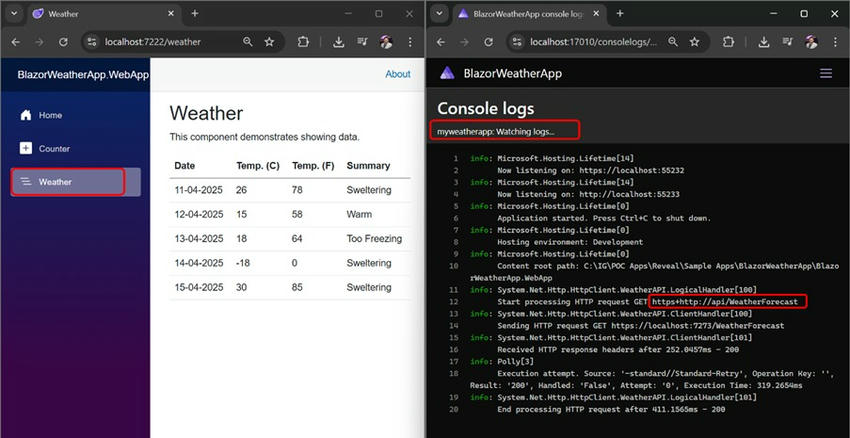Reload the localhost:17010 console logs page

[488, 42]
